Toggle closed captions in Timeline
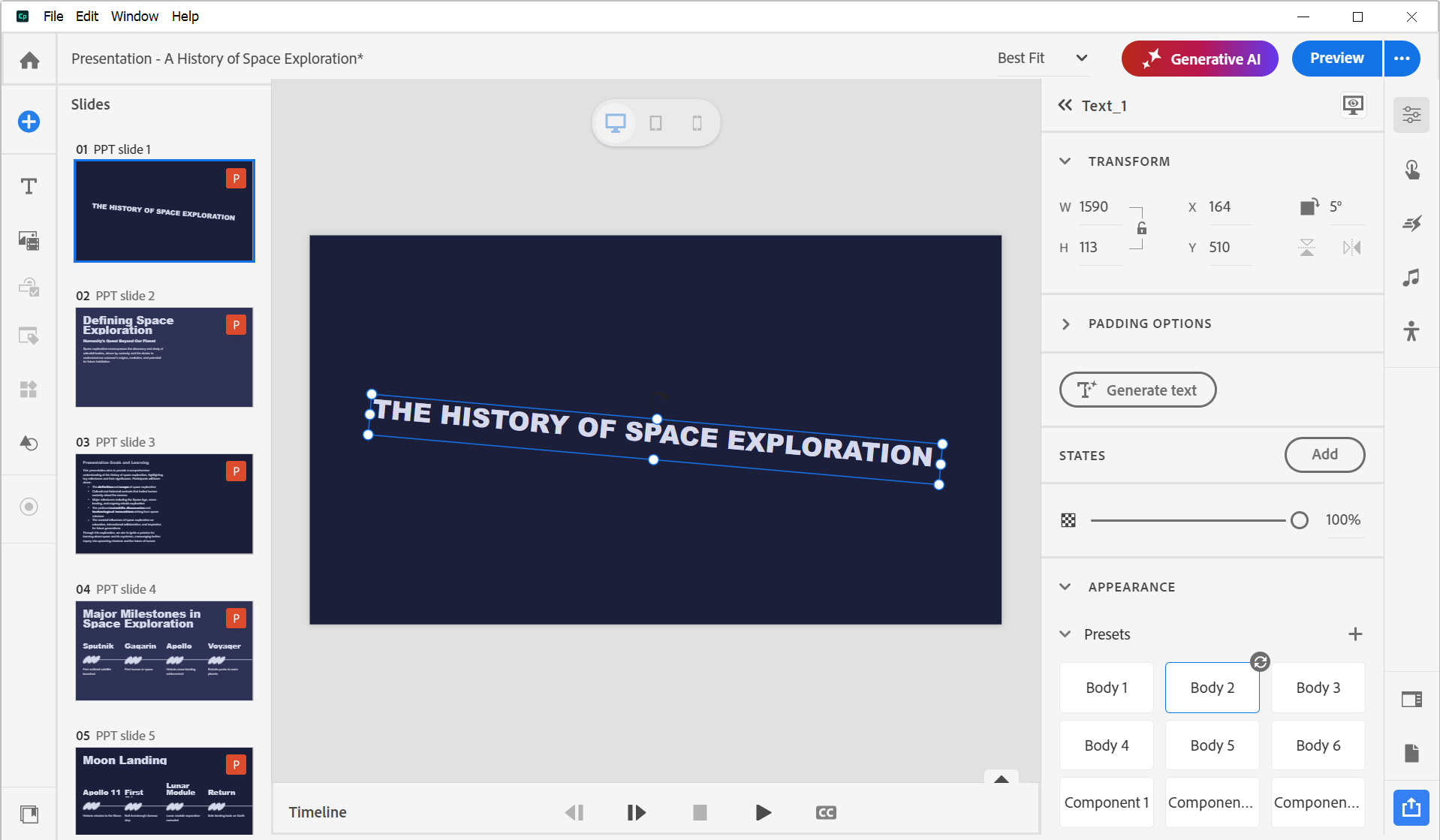The image size is (1440, 840). 826,812
